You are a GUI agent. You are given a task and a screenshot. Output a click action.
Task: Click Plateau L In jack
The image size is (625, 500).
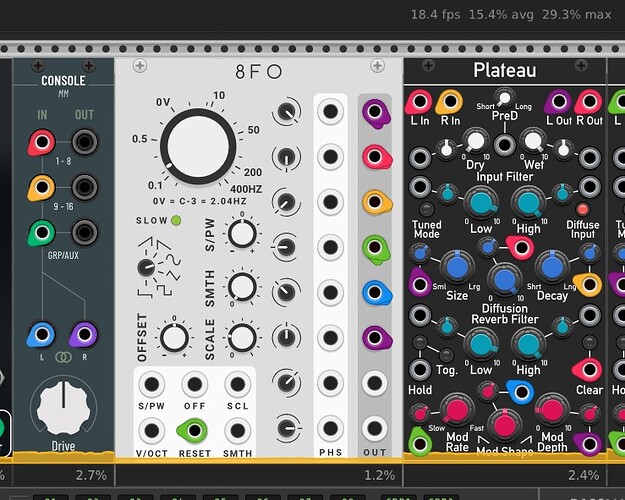tap(419, 102)
